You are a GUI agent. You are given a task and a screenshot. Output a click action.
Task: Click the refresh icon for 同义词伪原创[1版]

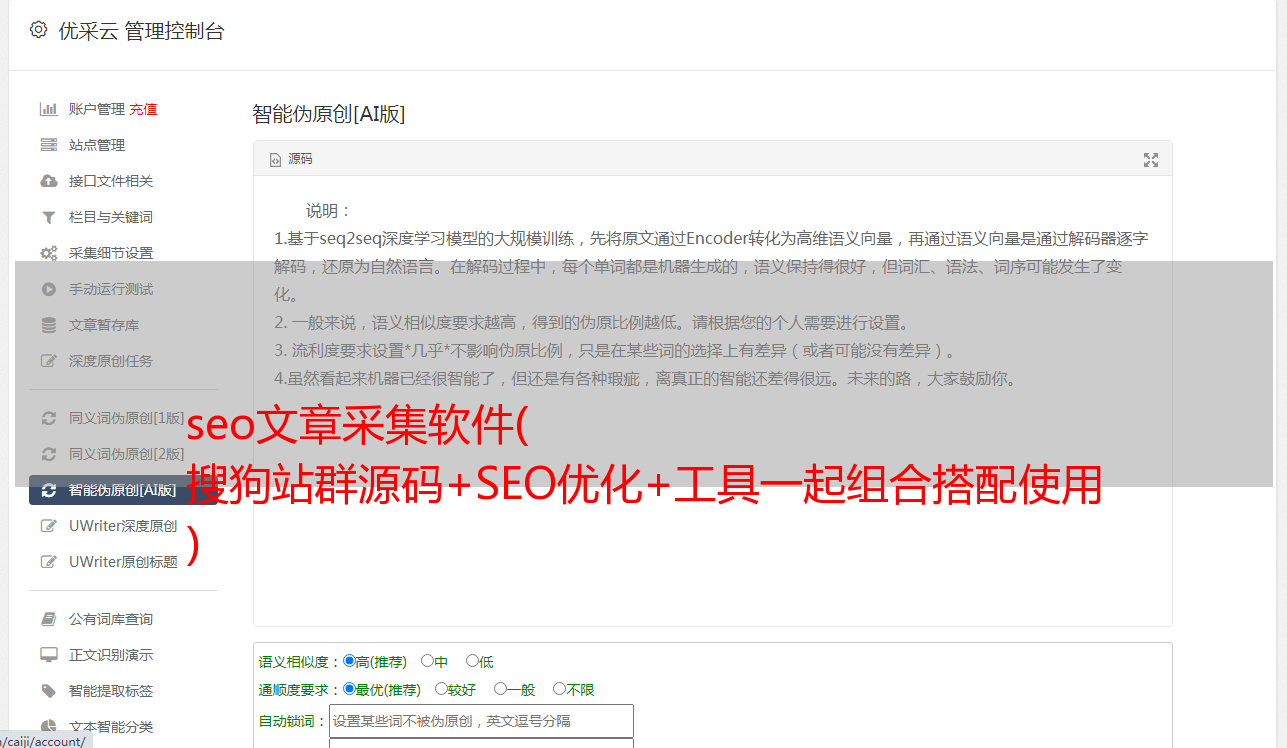(x=48, y=418)
